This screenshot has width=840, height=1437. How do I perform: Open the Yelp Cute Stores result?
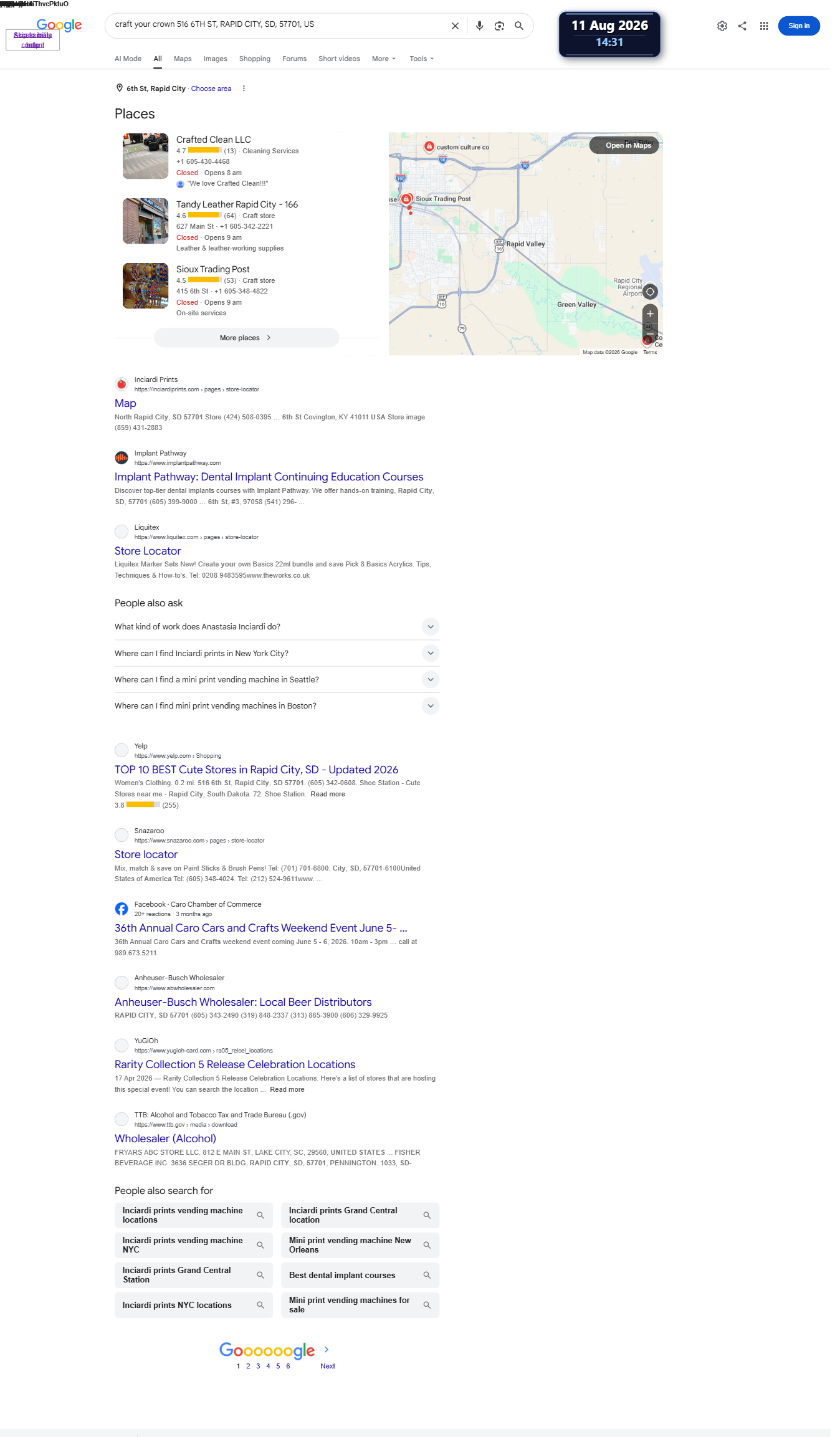point(256,770)
